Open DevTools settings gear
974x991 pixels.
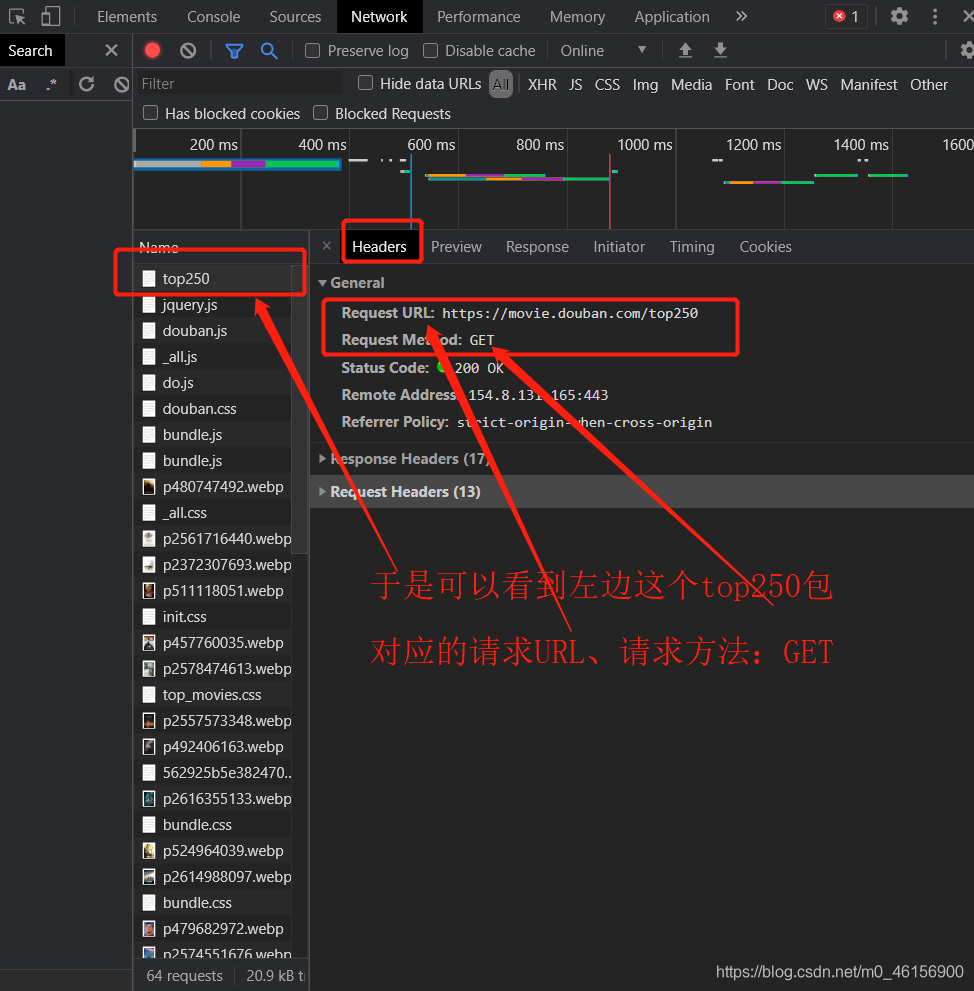[x=899, y=16]
